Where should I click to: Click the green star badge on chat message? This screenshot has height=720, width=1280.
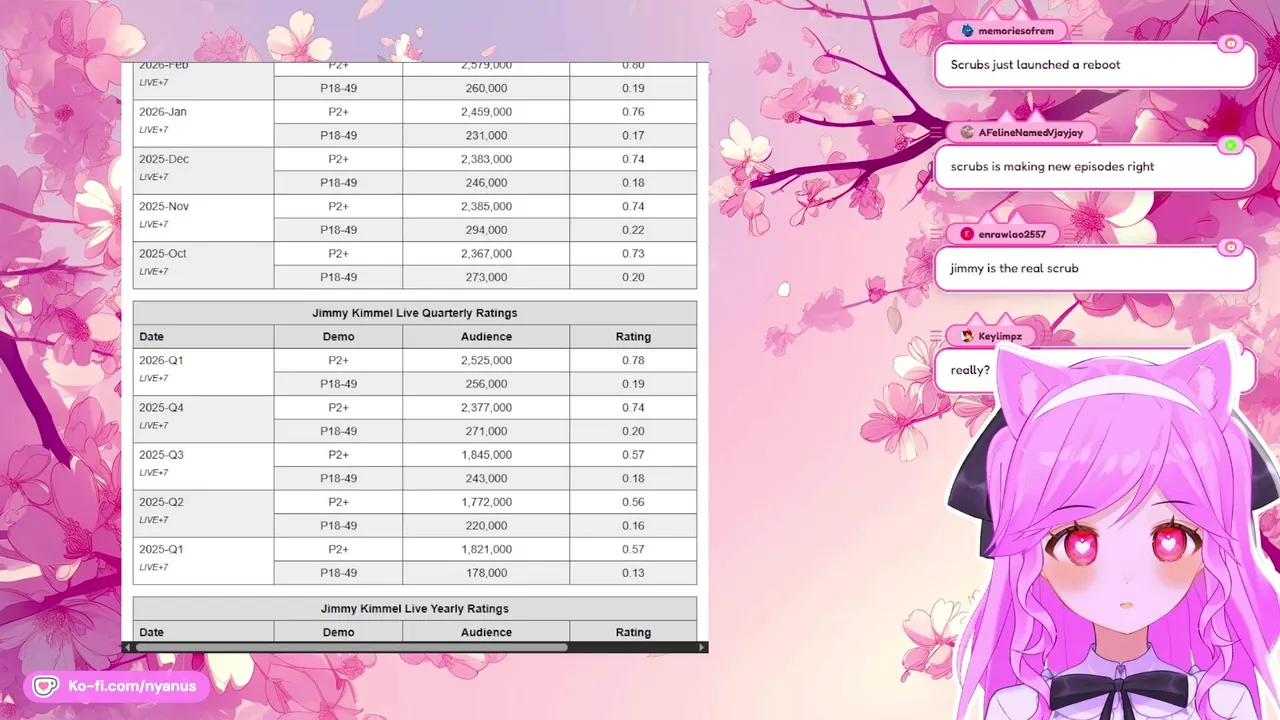(1231, 145)
